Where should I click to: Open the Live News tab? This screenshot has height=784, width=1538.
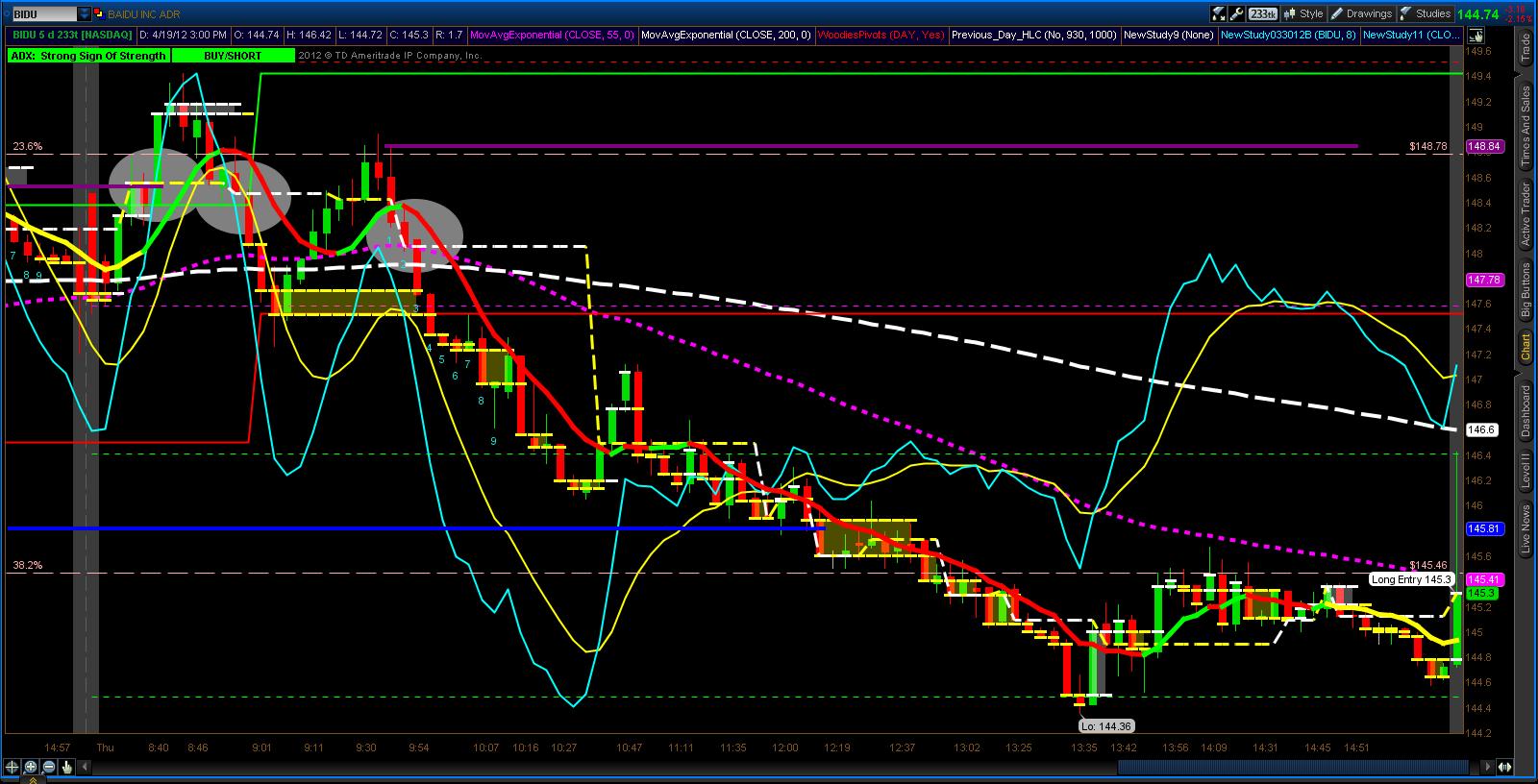(x=1526, y=530)
